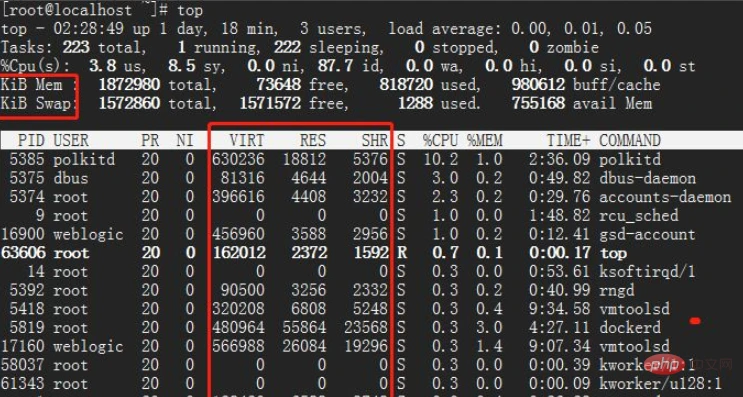This screenshot has height=397, width=743.
Task: Click the %MEM column header
Action: pyautogui.click(x=485, y=140)
